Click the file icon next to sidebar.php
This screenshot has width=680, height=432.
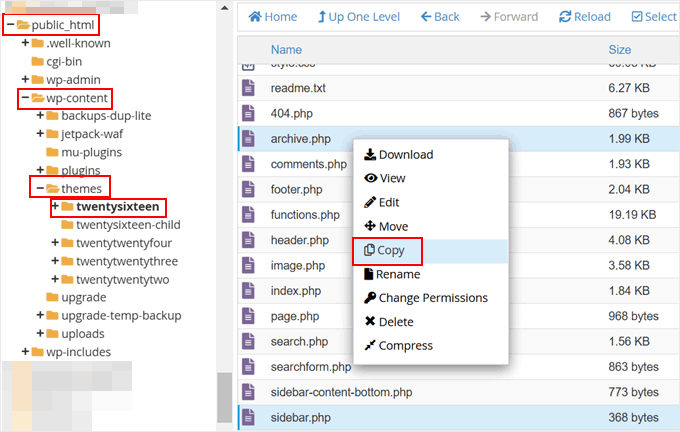pyautogui.click(x=249, y=416)
